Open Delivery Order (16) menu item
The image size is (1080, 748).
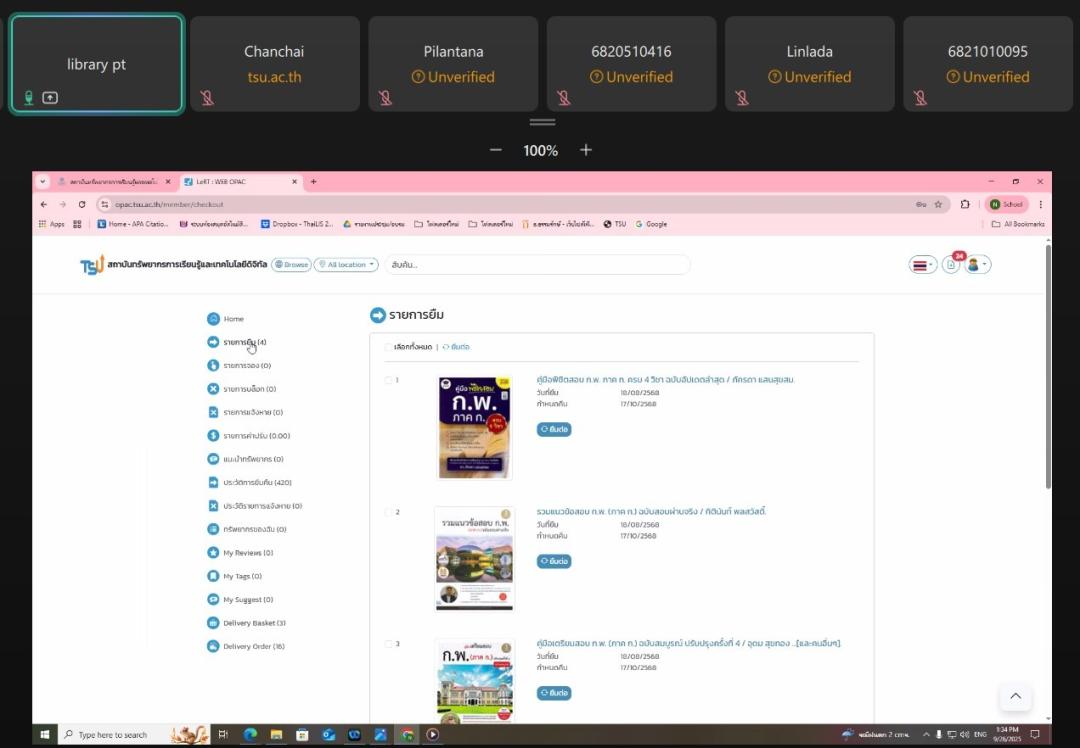(253, 647)
